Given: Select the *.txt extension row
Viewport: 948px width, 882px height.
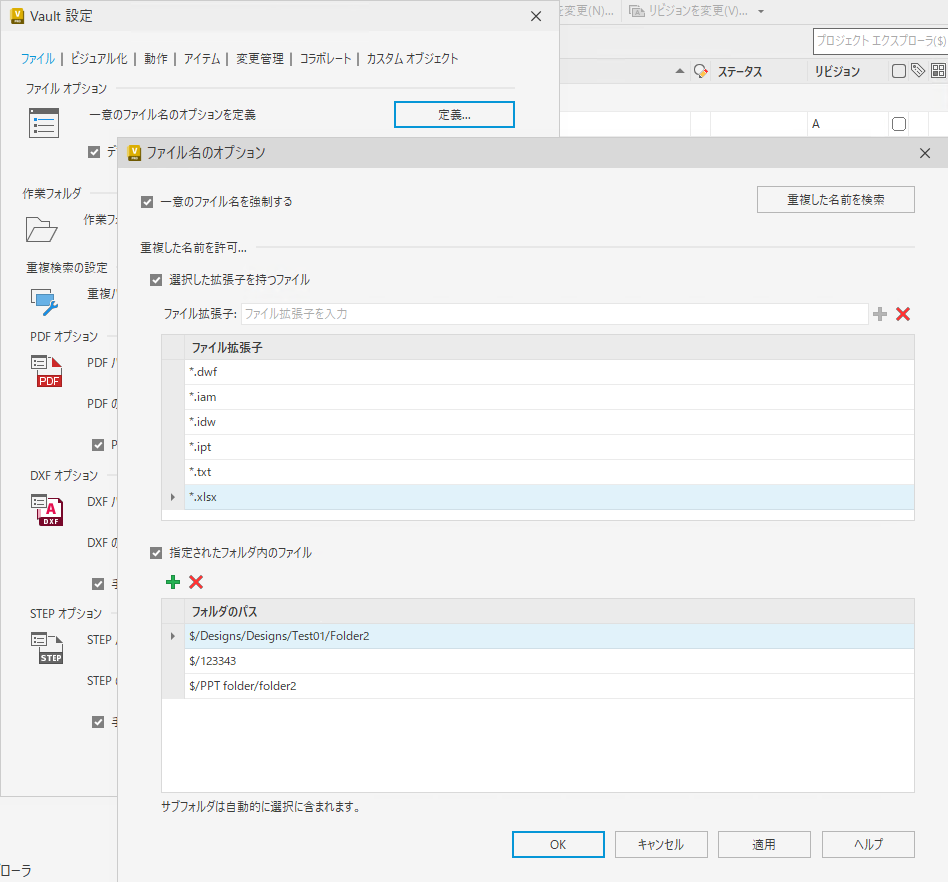Looking at the screenshot, I should point(549,472).
